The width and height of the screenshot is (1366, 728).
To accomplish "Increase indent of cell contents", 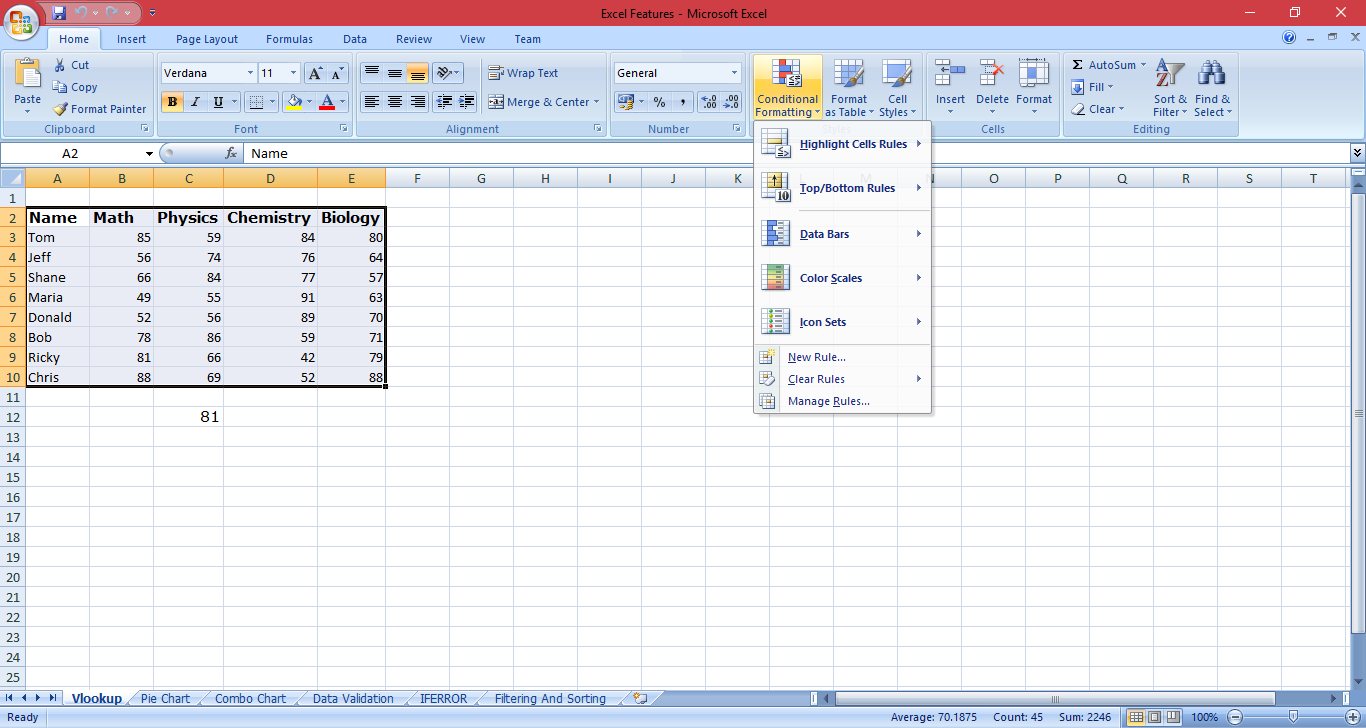I will (x=467, y=102).
